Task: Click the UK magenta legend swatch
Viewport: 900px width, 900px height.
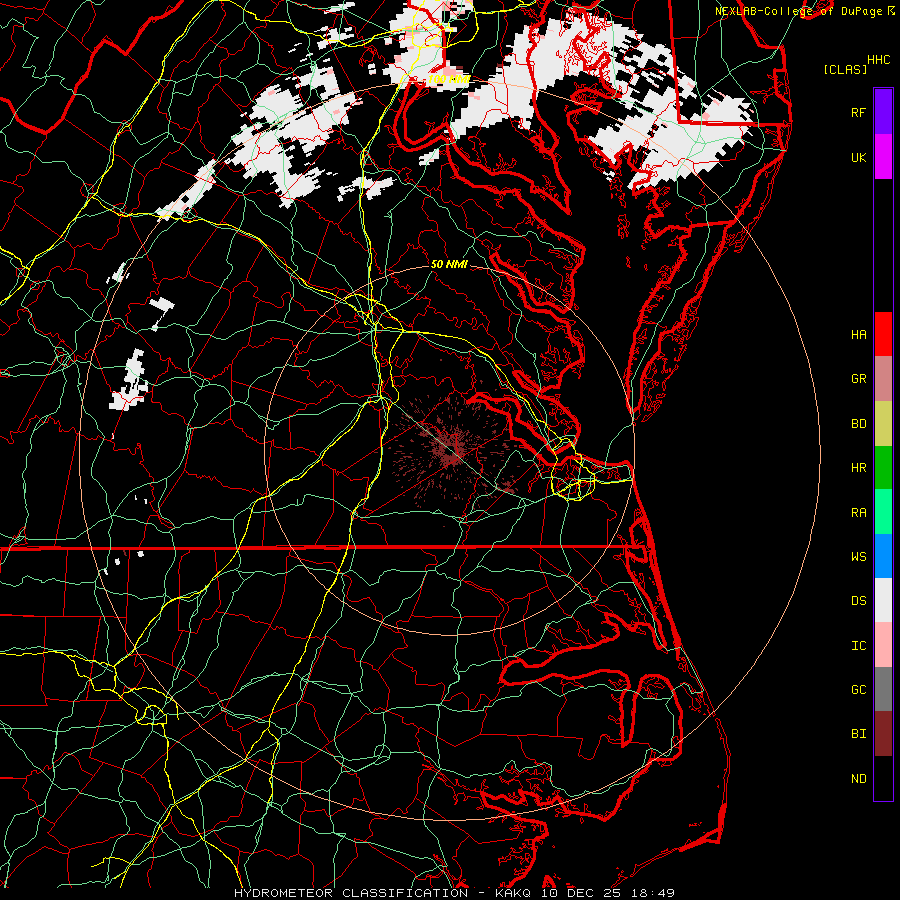Action: (883, 157)
